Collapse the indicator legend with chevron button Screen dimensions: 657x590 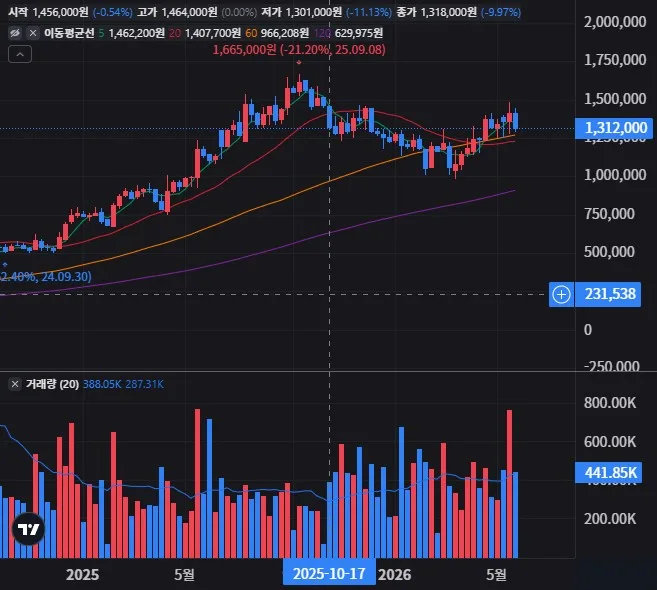coord(20,54)
